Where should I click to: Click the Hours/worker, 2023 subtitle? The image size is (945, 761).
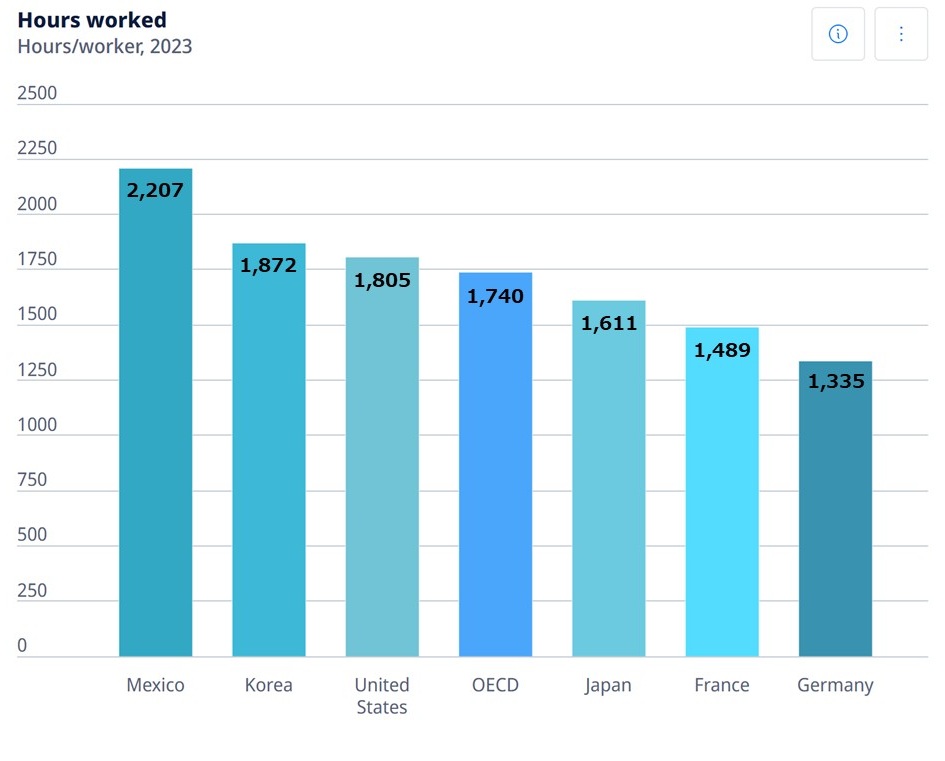[105, 46]
